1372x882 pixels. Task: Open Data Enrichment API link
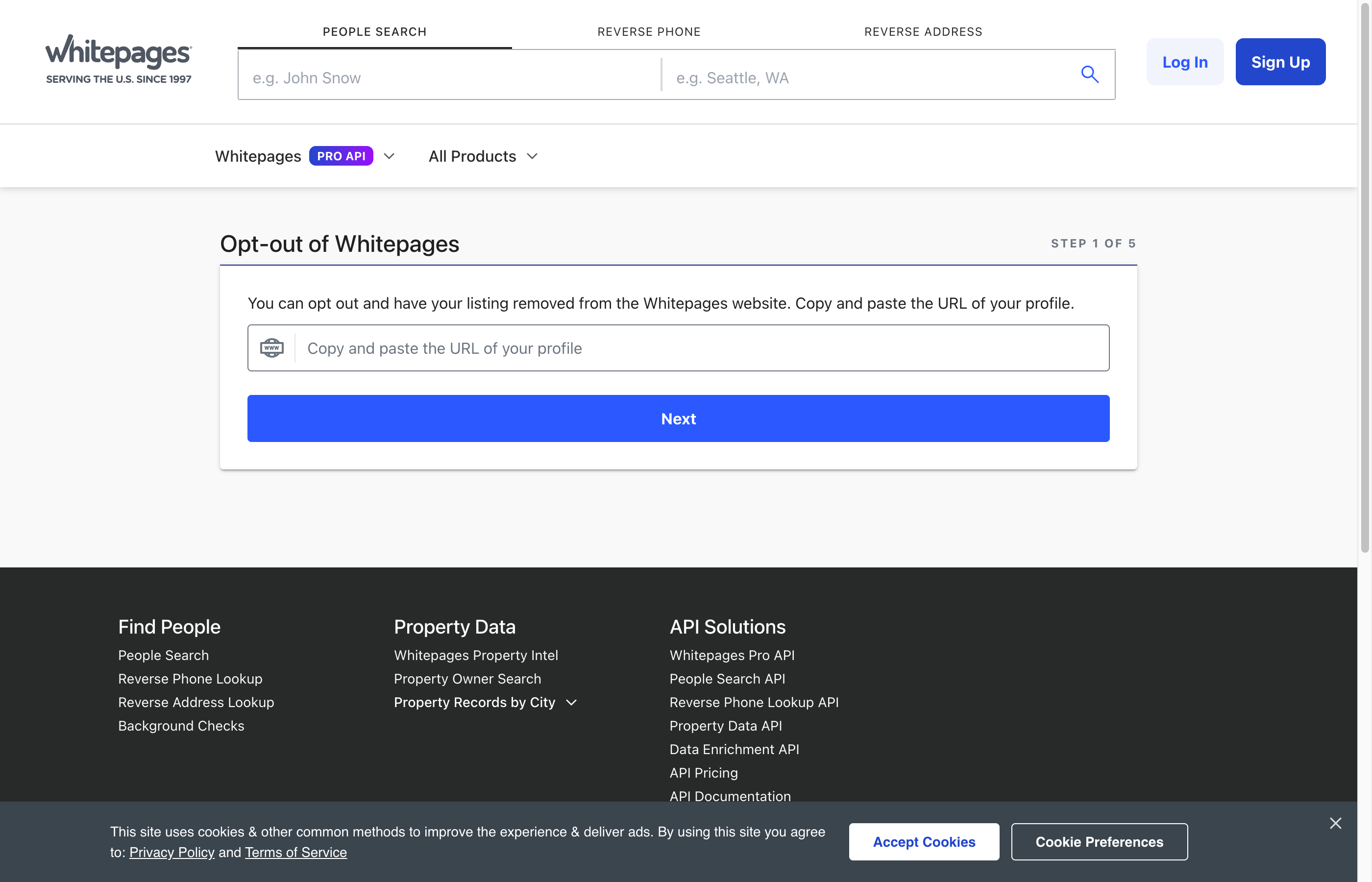[734, 749]
